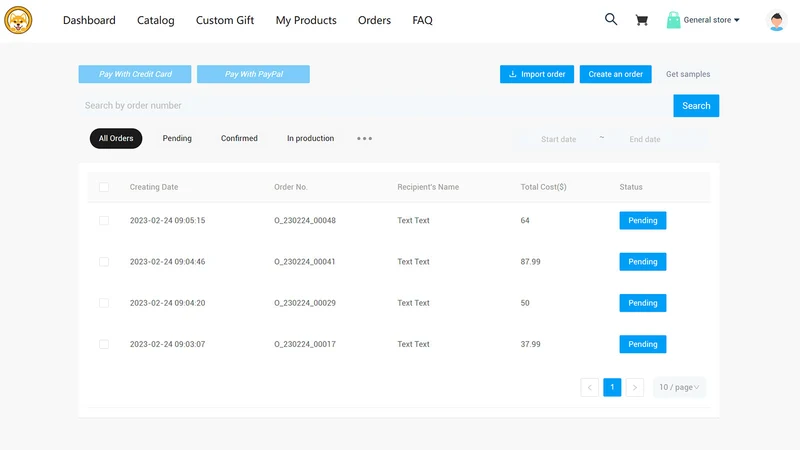Toggle the select-all checkbox in table header
This screenshot has height=450, width=800.
[104, 187]
